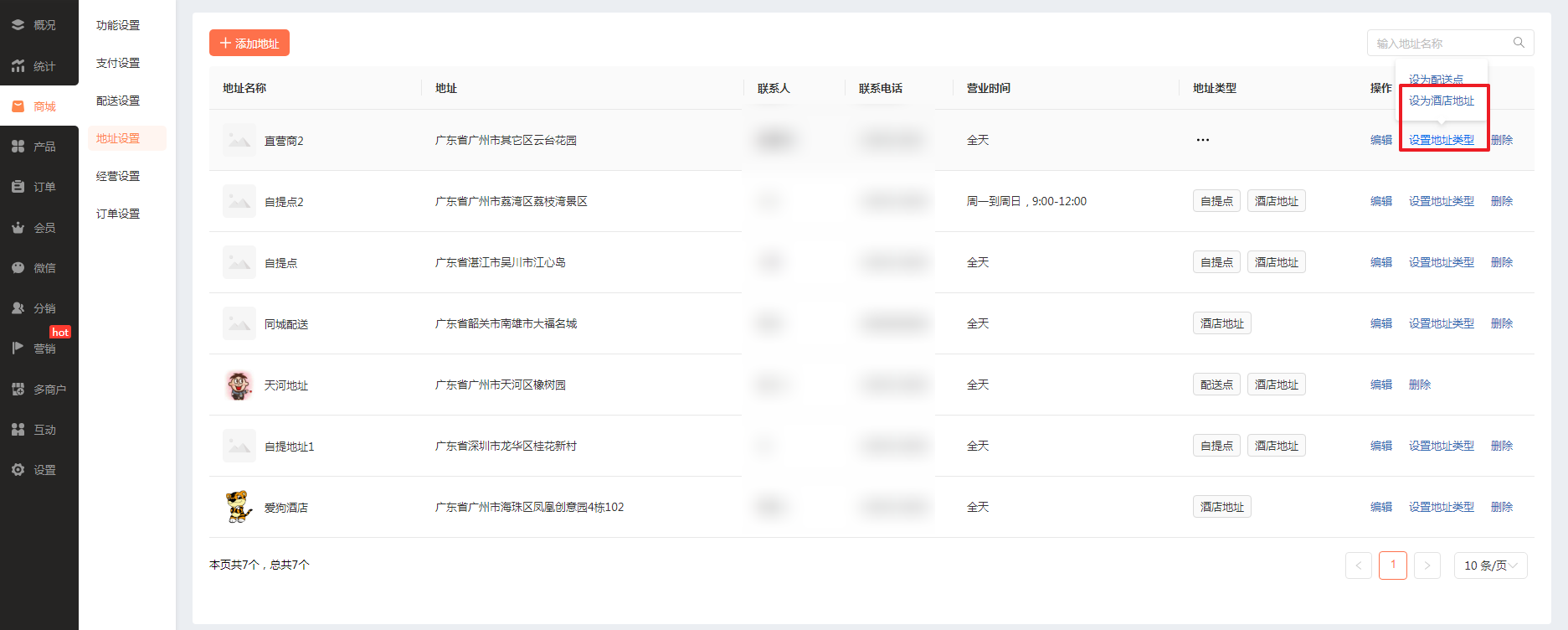Choose 设为配送点 in popup menu
This screenshot has height=630, width=1568.
pyautogui.click(x=1436, y=80)
